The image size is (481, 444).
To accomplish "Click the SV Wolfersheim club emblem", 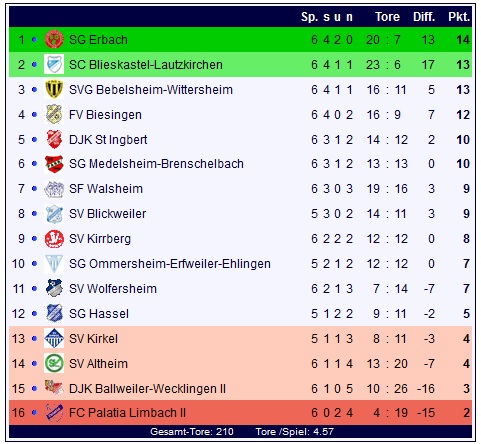I will pos(54,288).
